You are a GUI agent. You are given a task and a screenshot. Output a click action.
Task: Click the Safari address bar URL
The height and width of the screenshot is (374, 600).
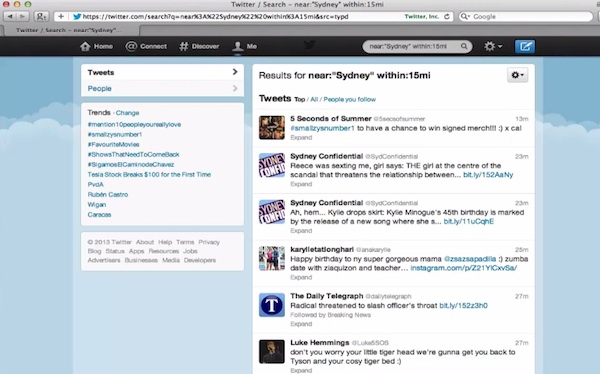215,16
